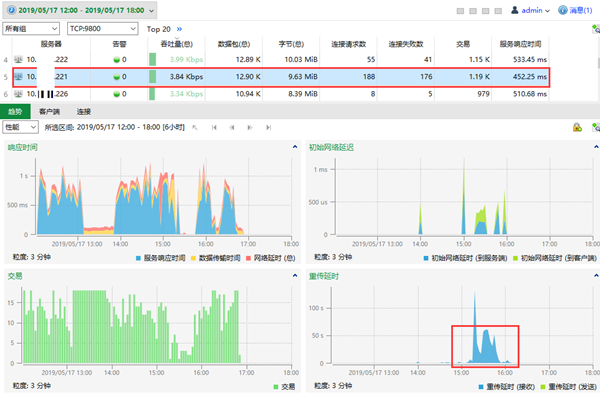Image resolution: width=600 pixels, height=393 pixels.
Task: Sort by the 字节(总) column header
Action: pos(291,44)
